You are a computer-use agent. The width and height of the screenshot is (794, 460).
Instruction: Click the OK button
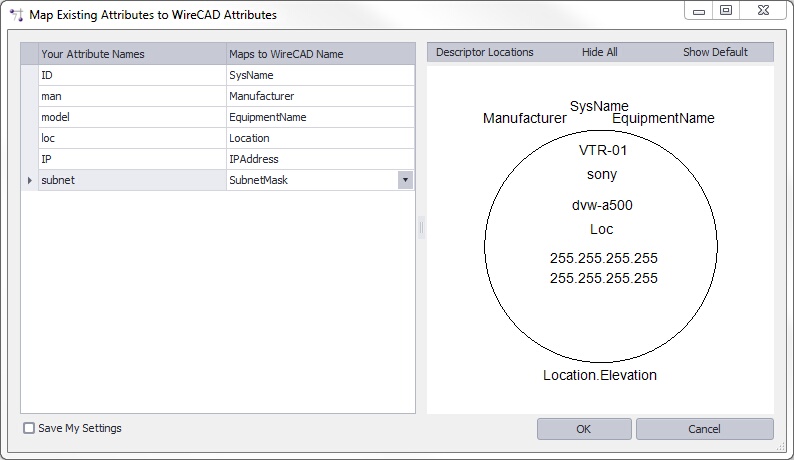584,429
